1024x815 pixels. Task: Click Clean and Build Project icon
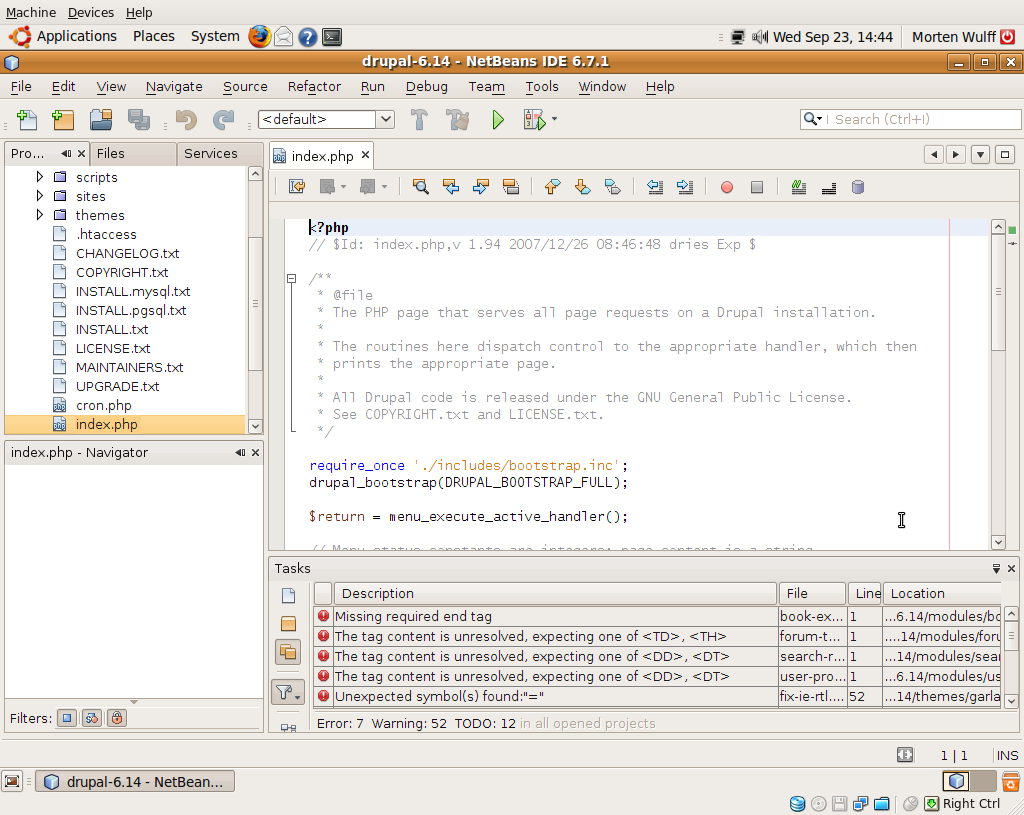point(457,120)
